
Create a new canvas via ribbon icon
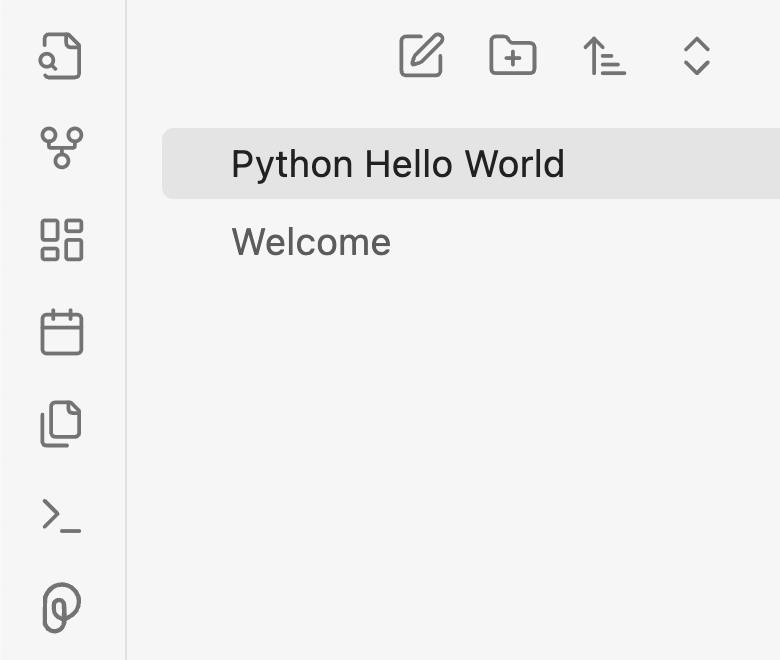[x=61, y=240]
